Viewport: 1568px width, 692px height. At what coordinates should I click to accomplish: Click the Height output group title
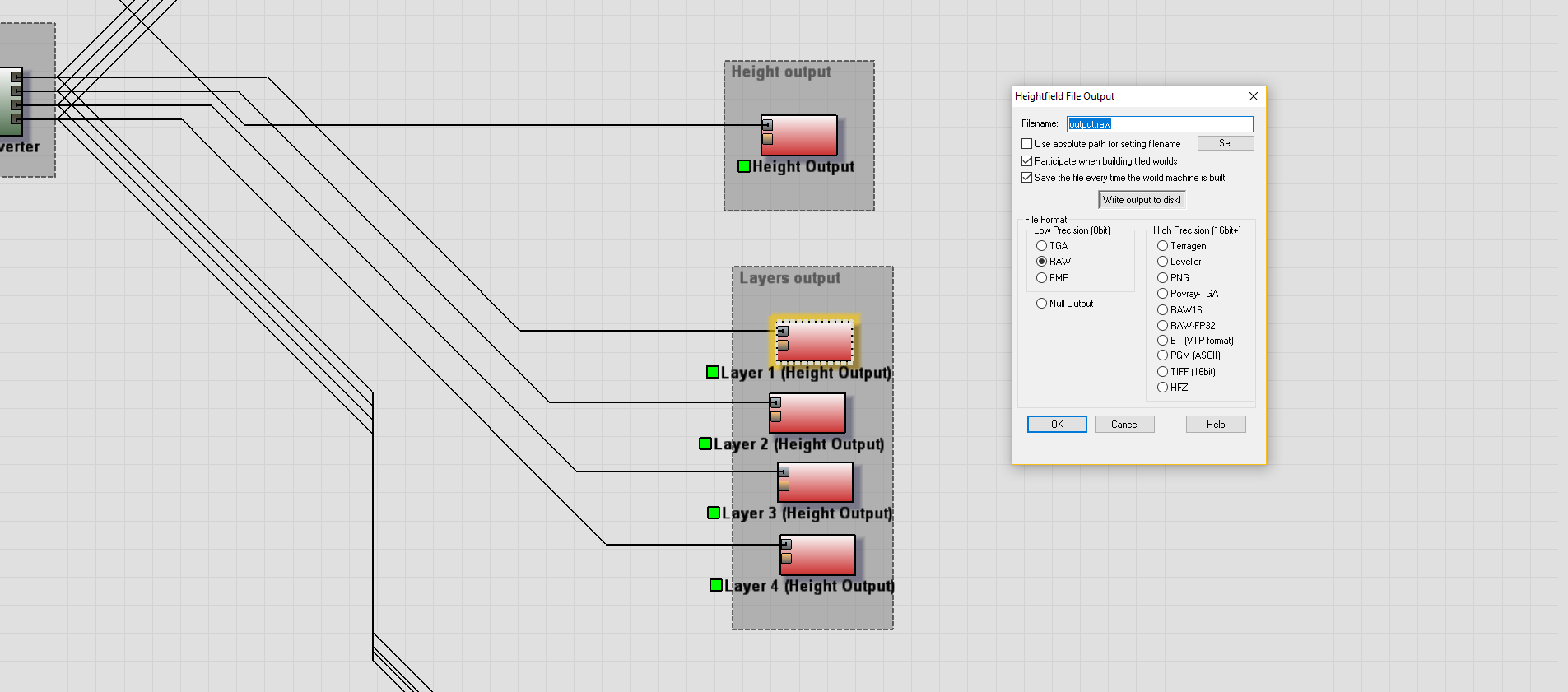[x=781, y=72]
